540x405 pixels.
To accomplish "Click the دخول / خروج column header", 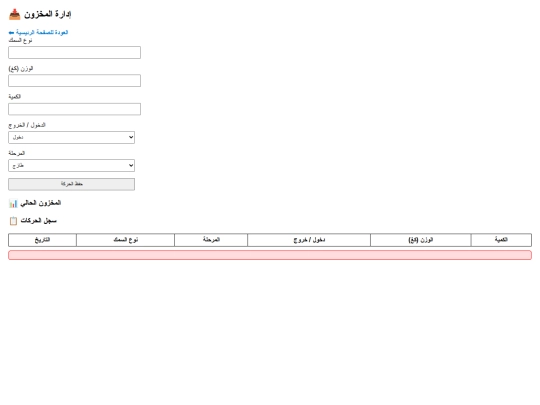I will pos(309,240).
